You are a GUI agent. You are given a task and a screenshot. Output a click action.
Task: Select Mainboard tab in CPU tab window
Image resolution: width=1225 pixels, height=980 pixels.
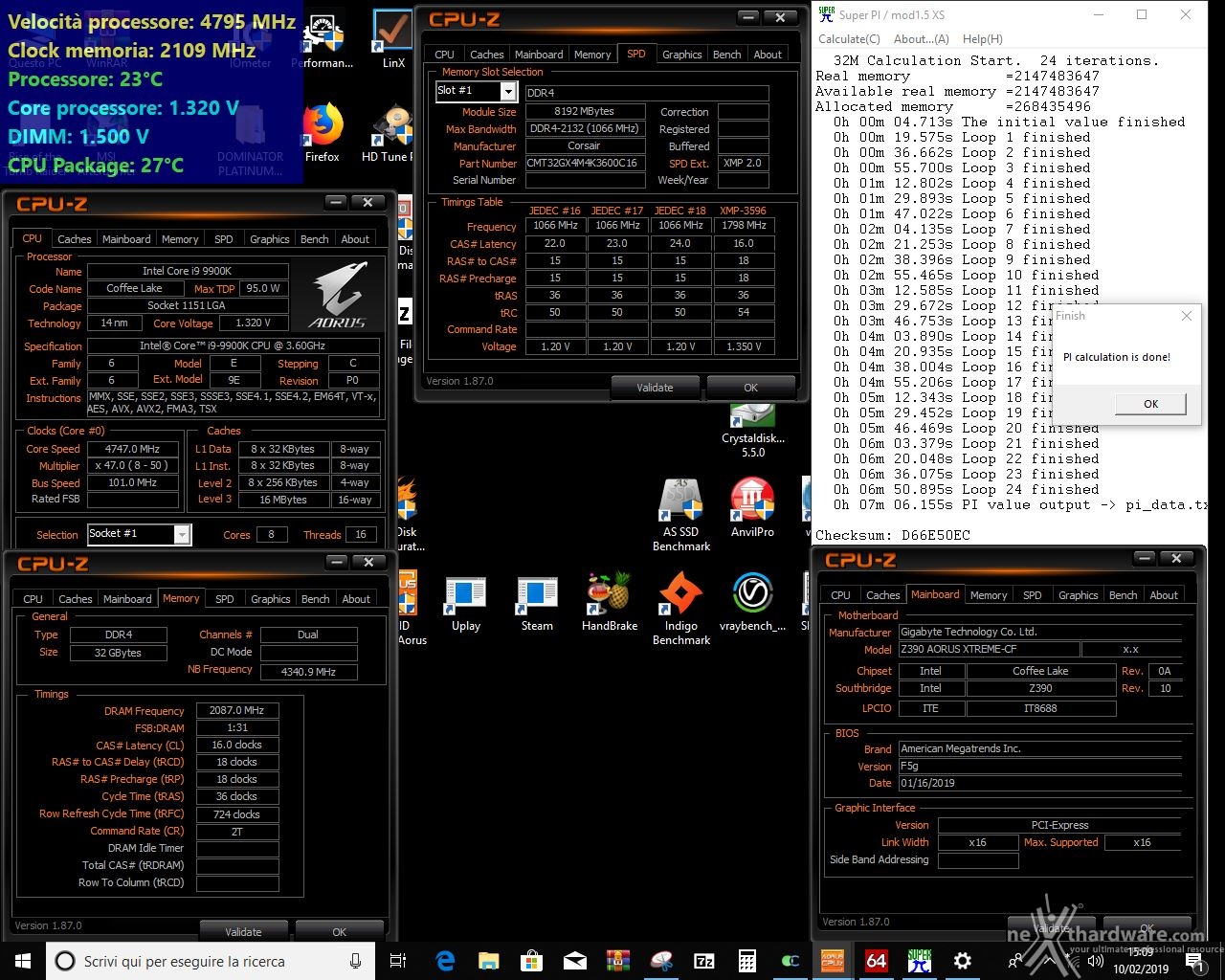click(126, 239)
